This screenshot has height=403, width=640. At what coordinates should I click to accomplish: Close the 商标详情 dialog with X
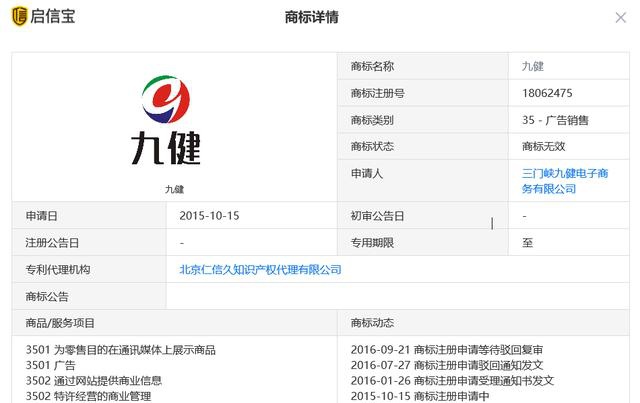pyautogui.click(x=620, y=17)
